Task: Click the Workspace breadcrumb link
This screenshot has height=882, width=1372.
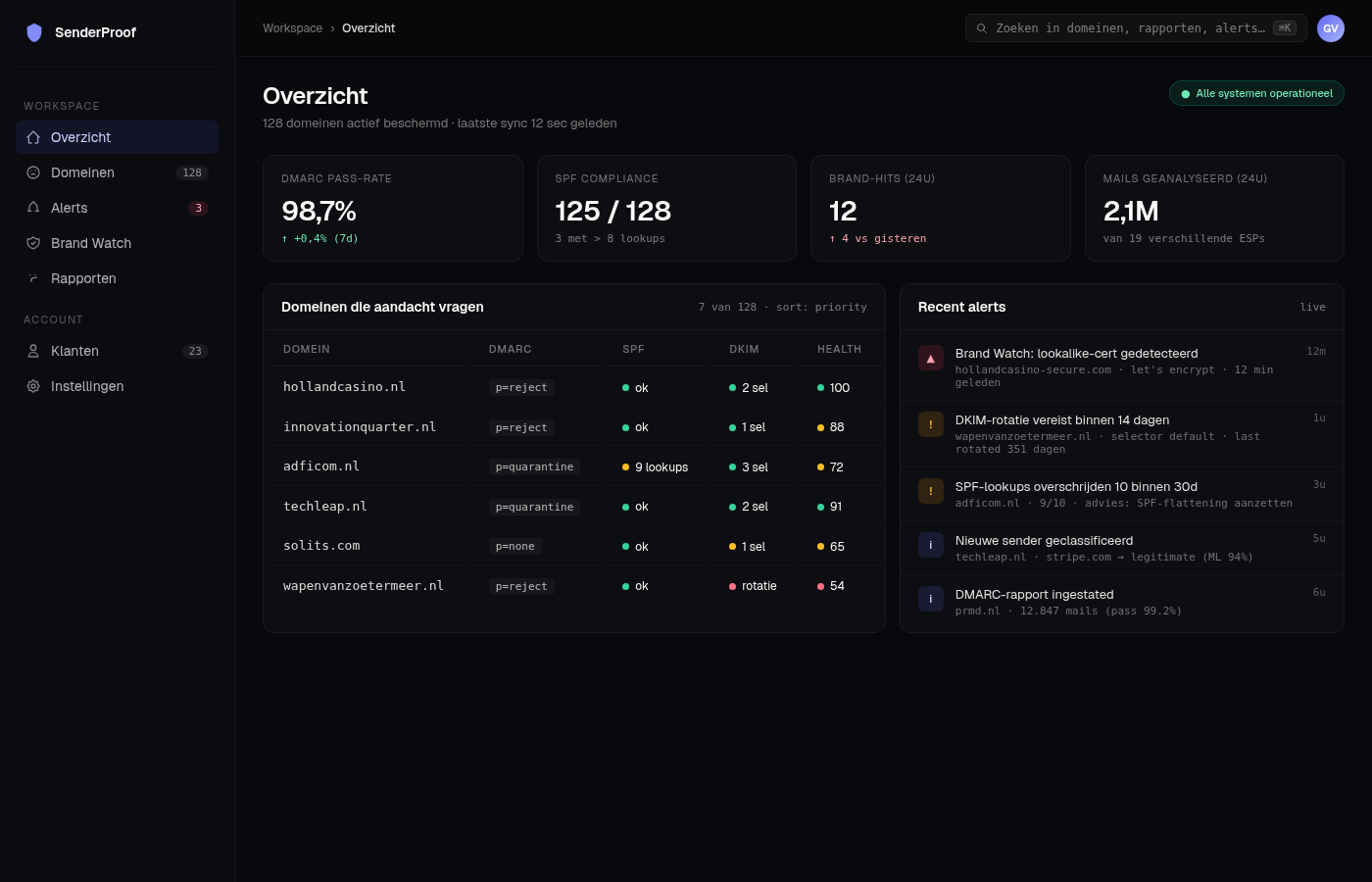Action: [292, 28]
